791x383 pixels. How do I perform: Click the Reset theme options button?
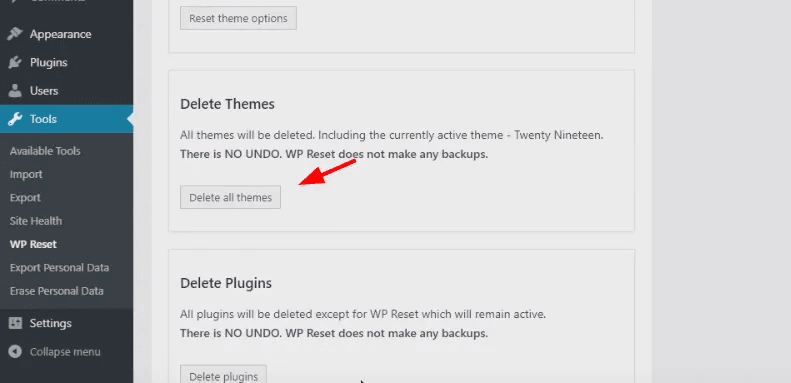(238, 18)
